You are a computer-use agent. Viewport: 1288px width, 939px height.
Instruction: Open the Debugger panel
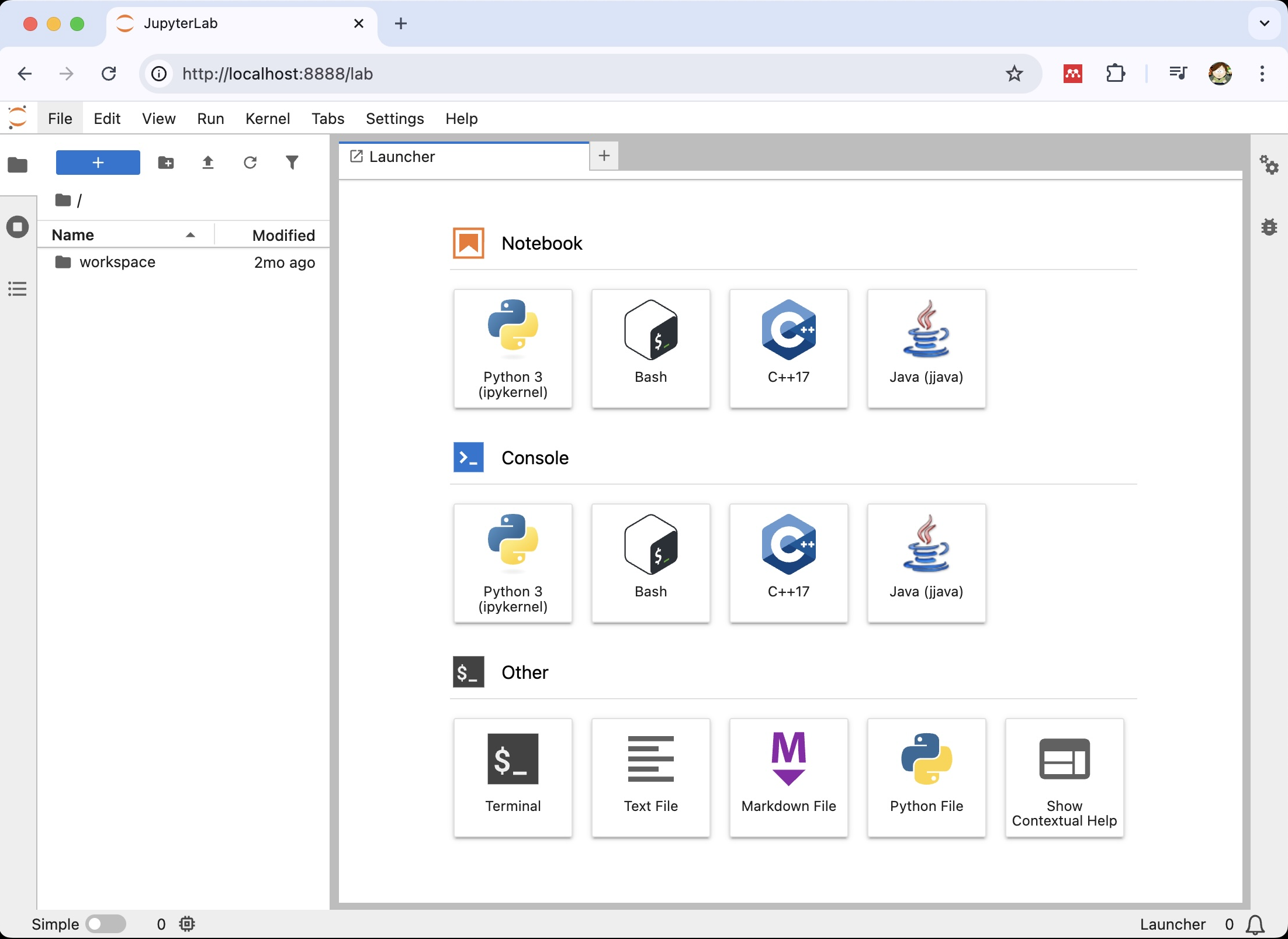tap(1269, 227)
